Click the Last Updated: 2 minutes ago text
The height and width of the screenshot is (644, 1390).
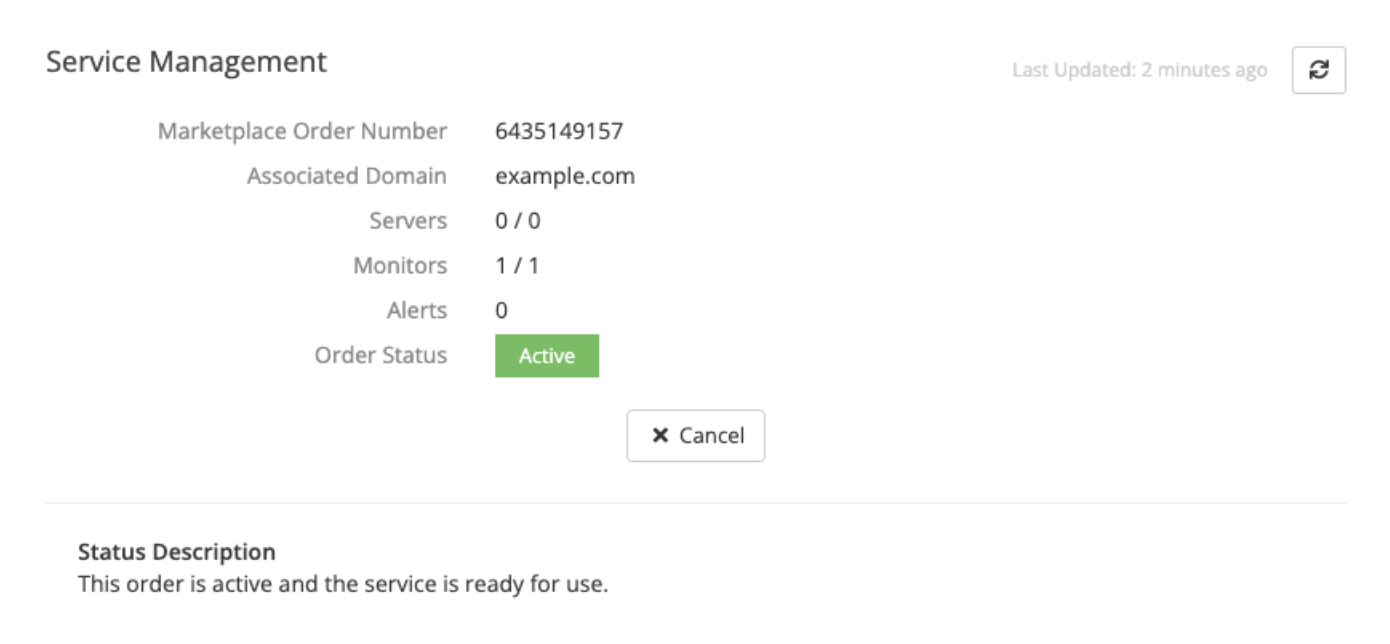point(1140,70)
